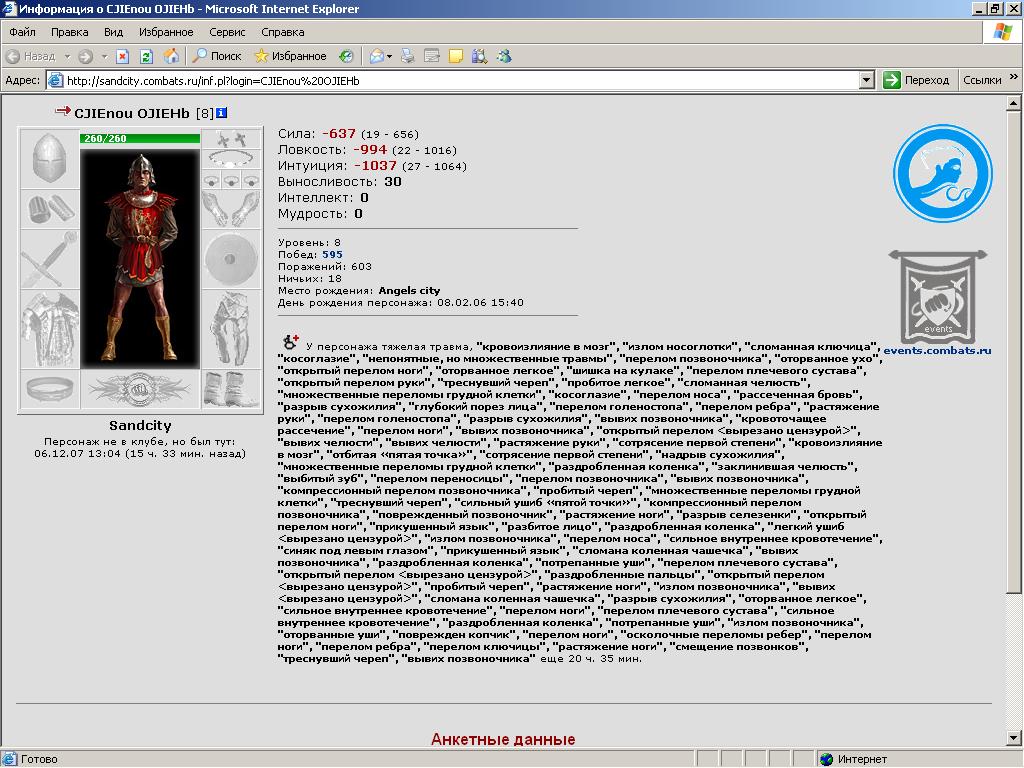Viewport: 1024px width, 768px height.
Task: Click the vertical scrollbar thumb
Action: pos(1013,351)
